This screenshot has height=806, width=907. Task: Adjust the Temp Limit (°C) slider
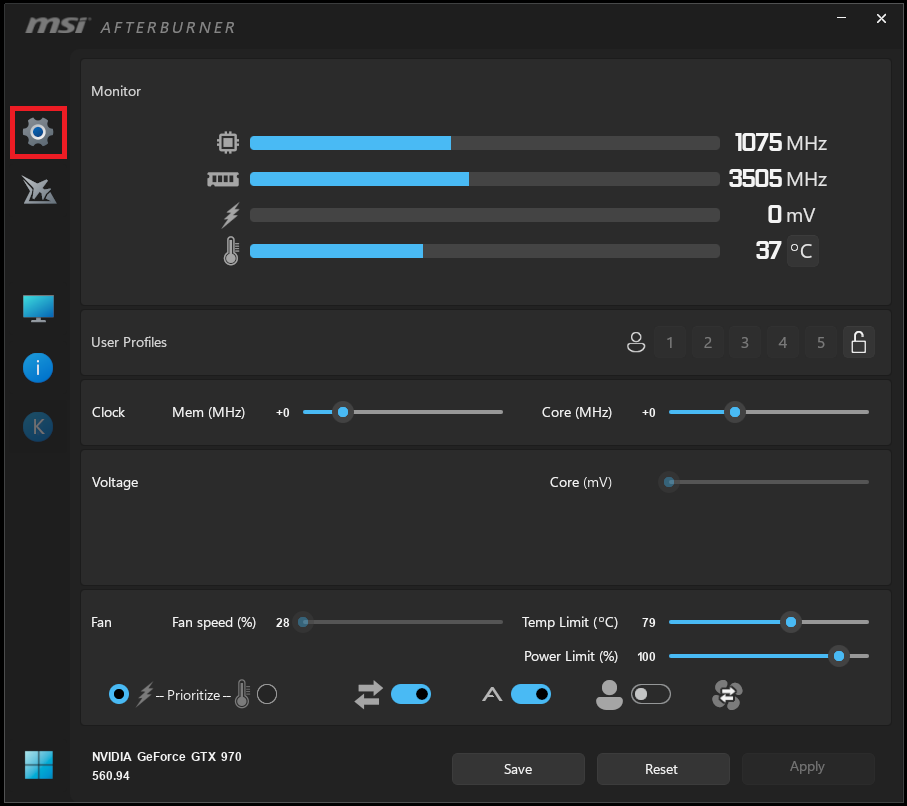[x=769, y=622]
